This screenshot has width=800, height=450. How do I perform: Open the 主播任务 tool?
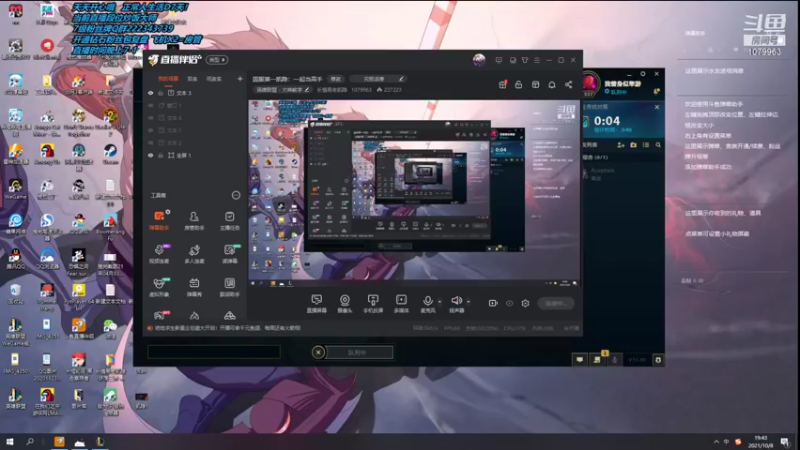(x=230, y=220)
